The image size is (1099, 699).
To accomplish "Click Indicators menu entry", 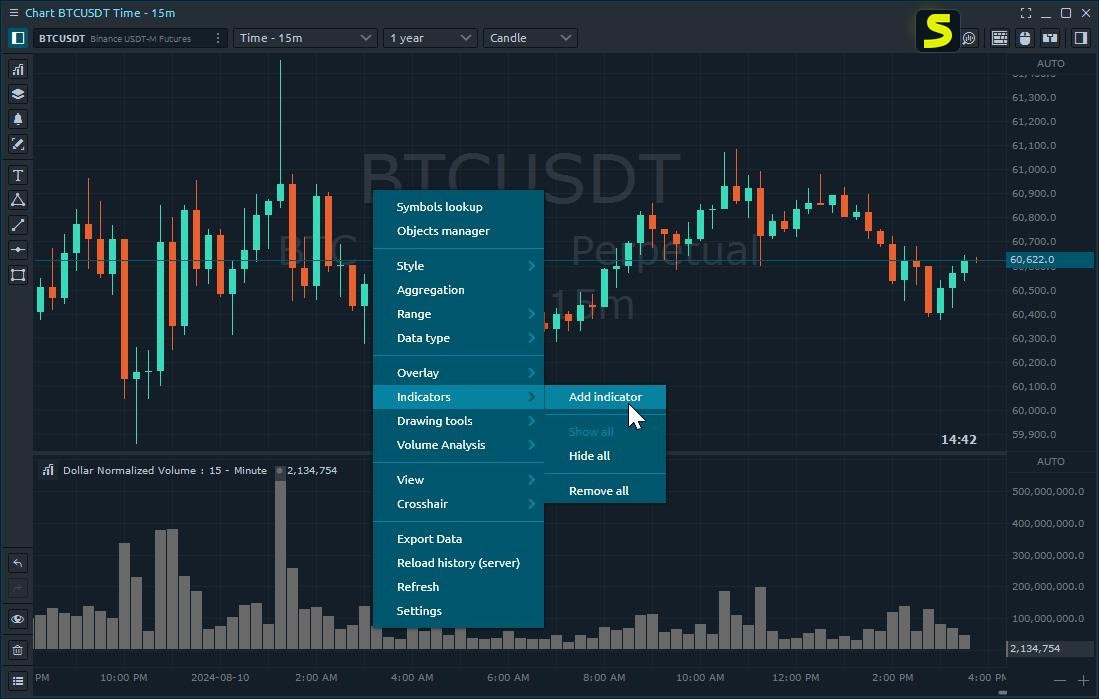I will pyautogui.click(x=458, y=397).
